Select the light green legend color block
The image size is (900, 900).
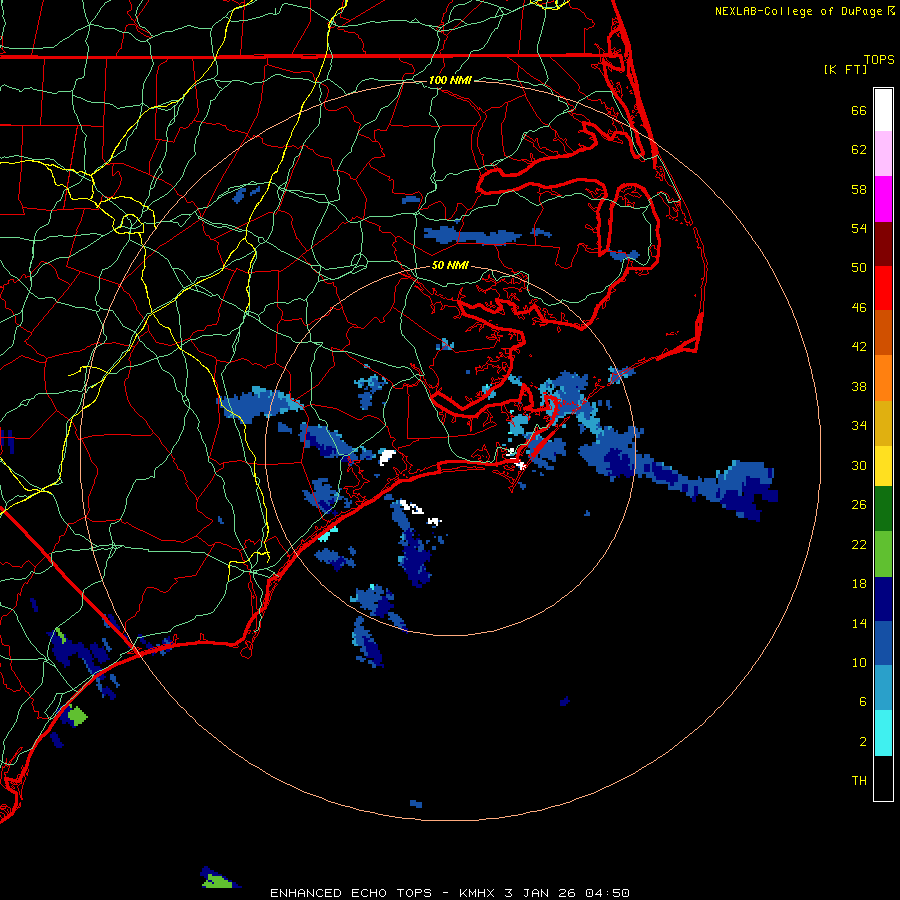point(883,554)
